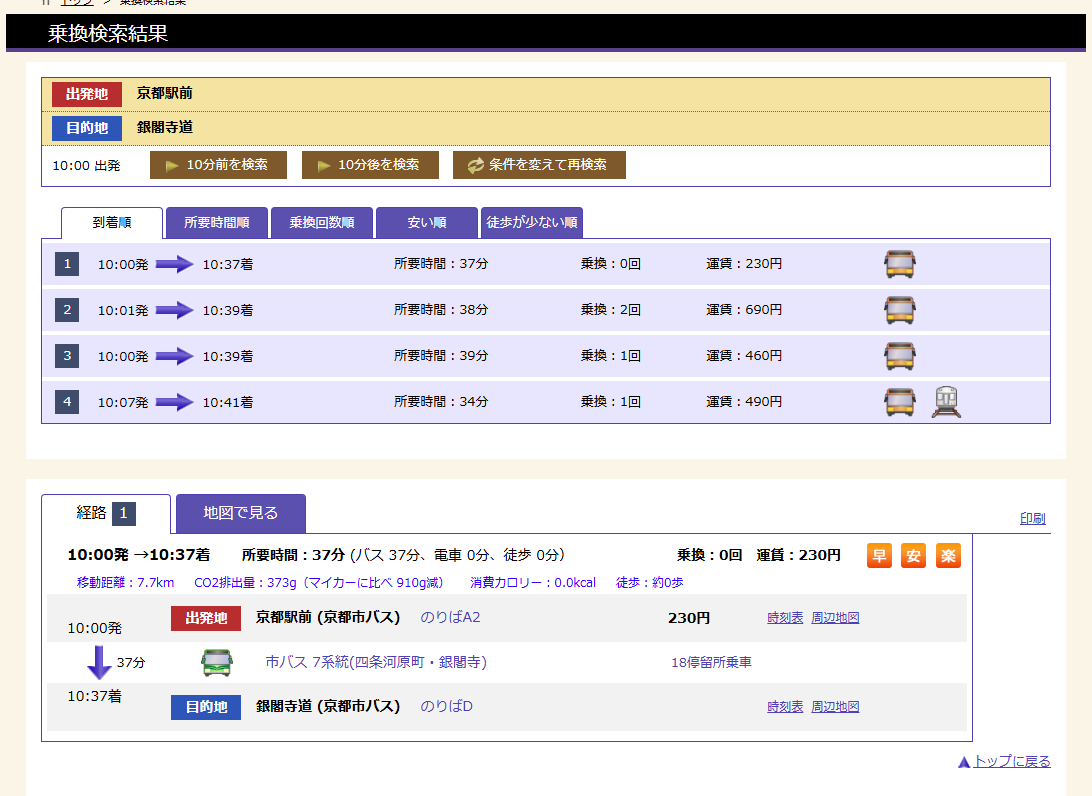
Task: Select route number 1 badge in results
Action: [x=67, y=264]
